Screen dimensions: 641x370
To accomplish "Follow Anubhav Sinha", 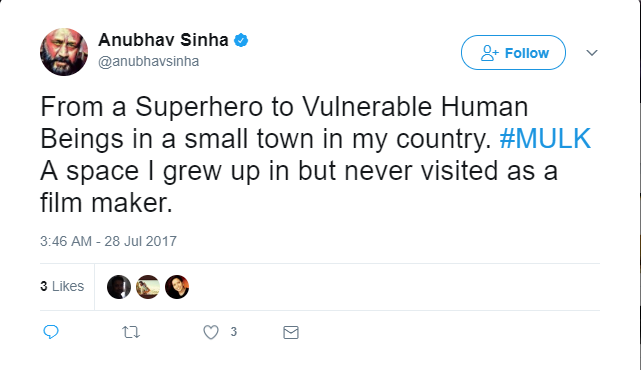I will [513, 52].
